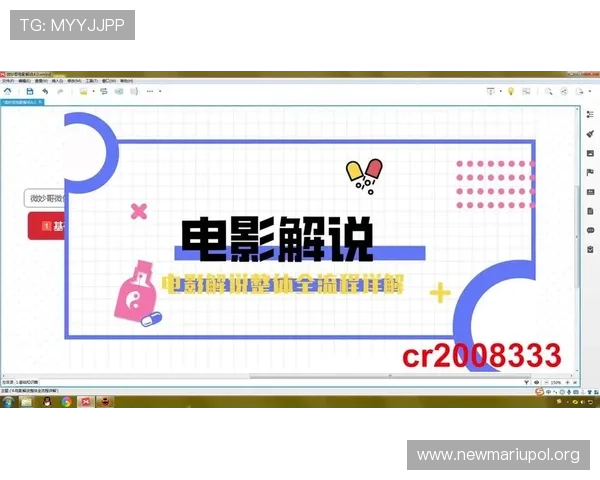This screenshot has width=600, height=480.
Task: Click the volume icon in the system tray
Action: tap(582, 402)
